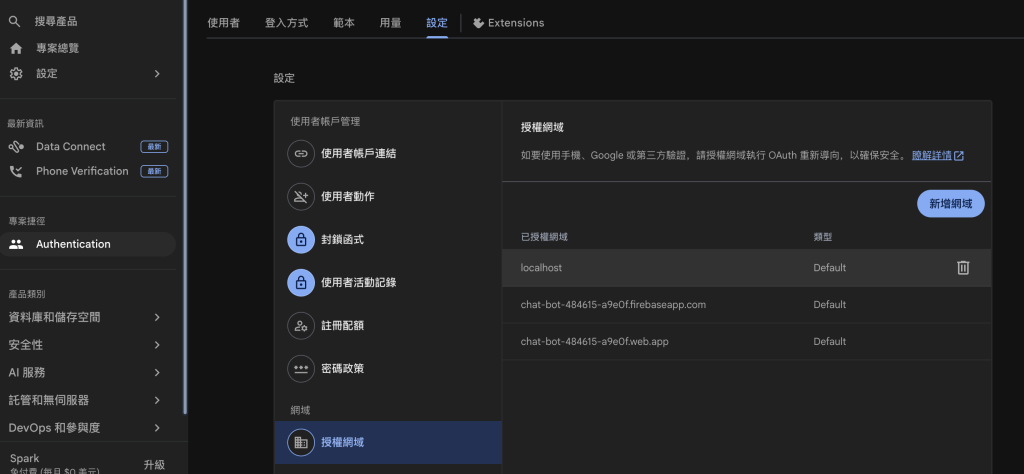Click Default type in web.app row
The image size is (1024, 474).
tap(829, 341)
